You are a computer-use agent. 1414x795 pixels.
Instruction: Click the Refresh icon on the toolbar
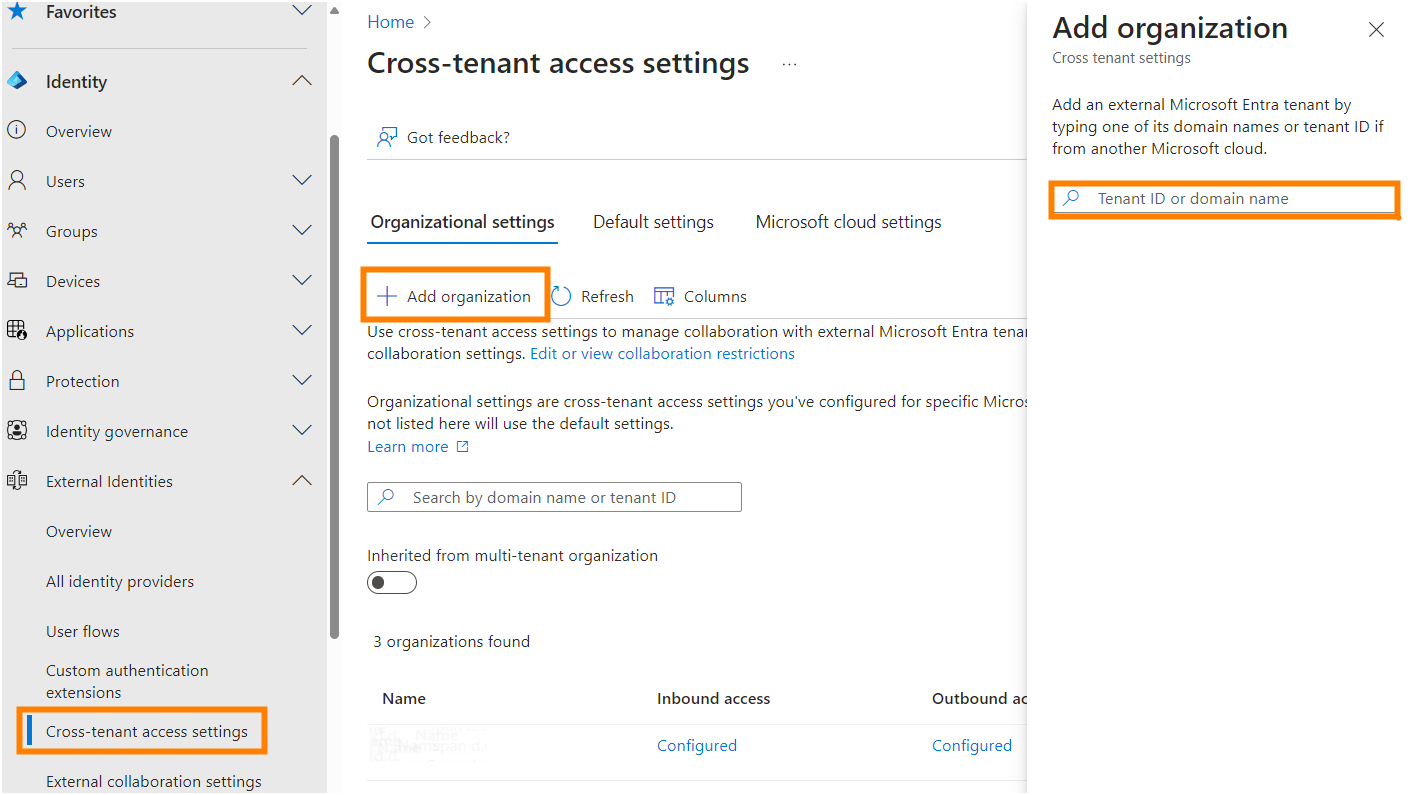[x=563, y=295]
